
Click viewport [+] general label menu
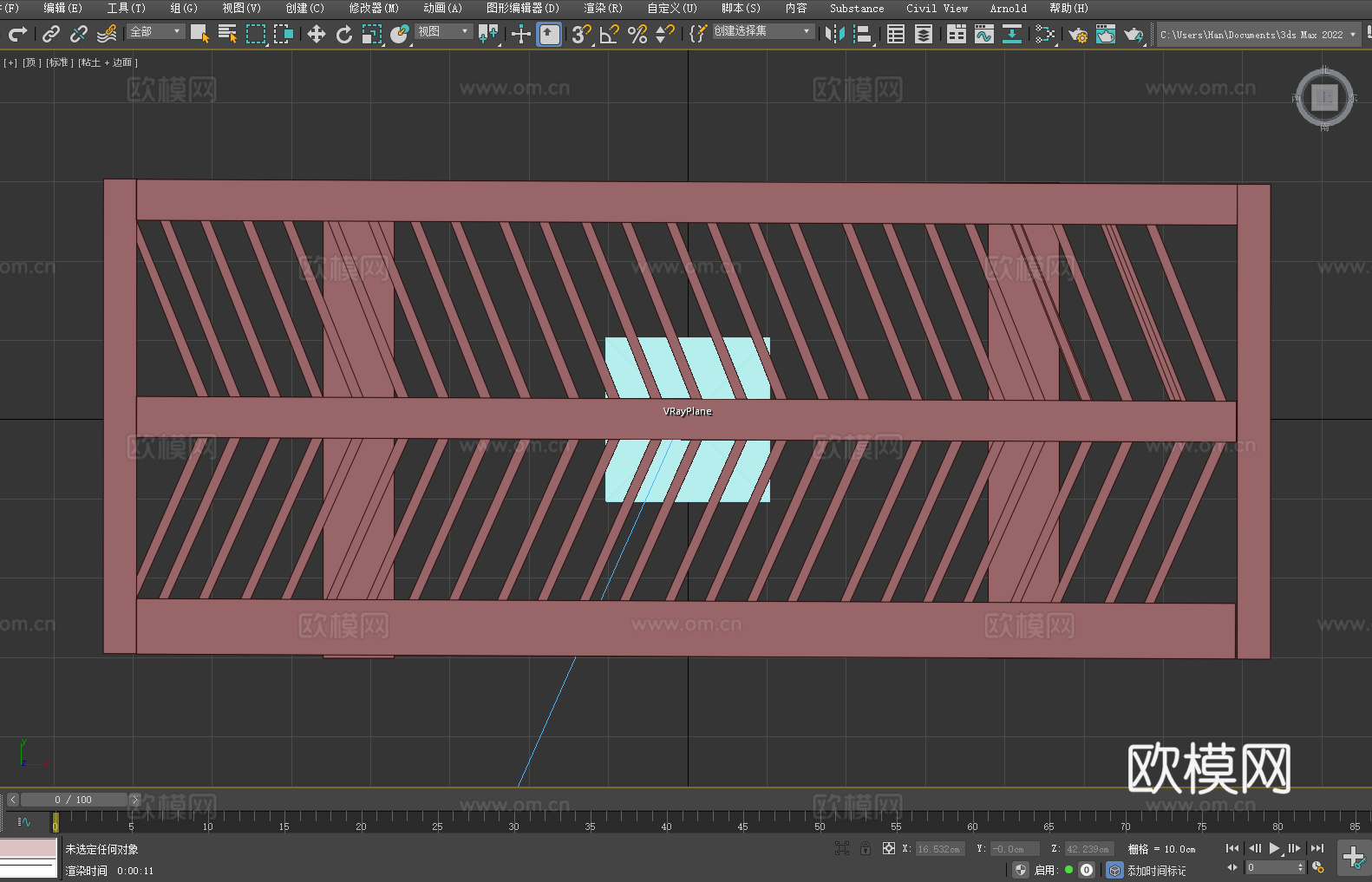click(x=10, y=62)
